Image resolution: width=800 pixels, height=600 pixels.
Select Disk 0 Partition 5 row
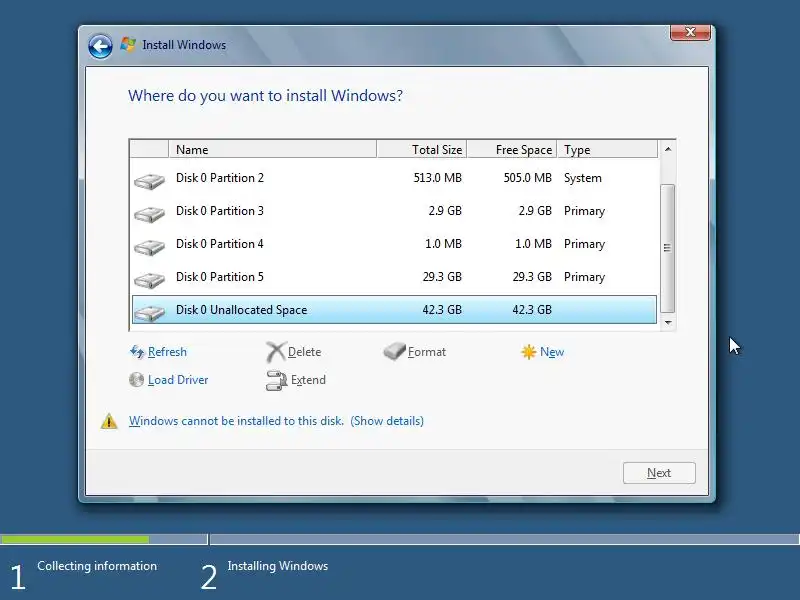394,277
